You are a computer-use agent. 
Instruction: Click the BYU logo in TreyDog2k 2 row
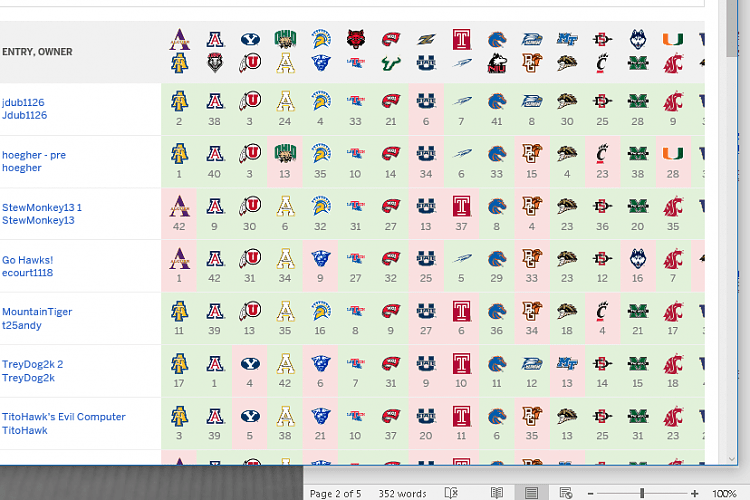pyautogui.click(x=250, y=364)
